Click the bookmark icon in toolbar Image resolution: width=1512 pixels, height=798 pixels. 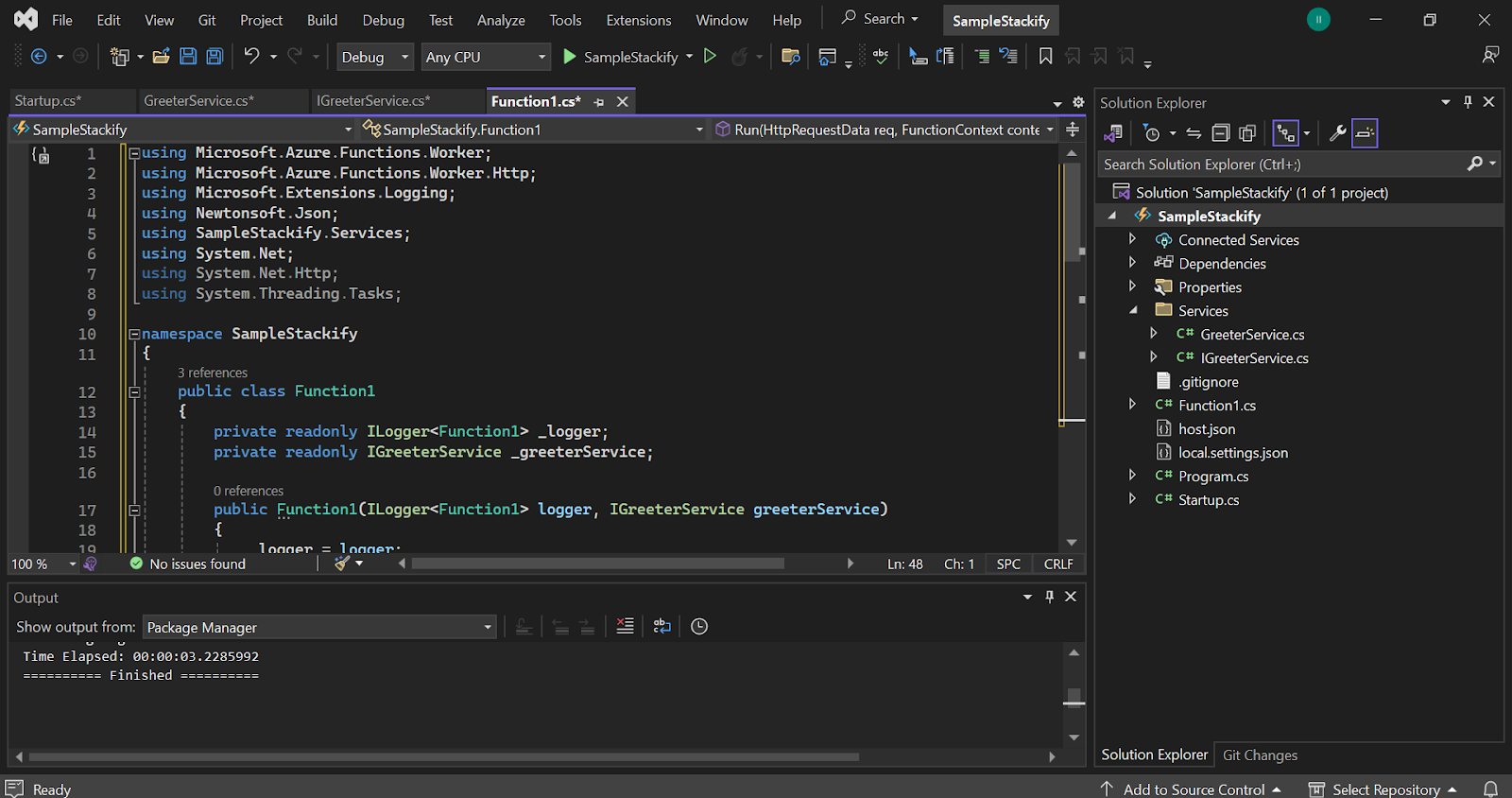(1045, 57)
